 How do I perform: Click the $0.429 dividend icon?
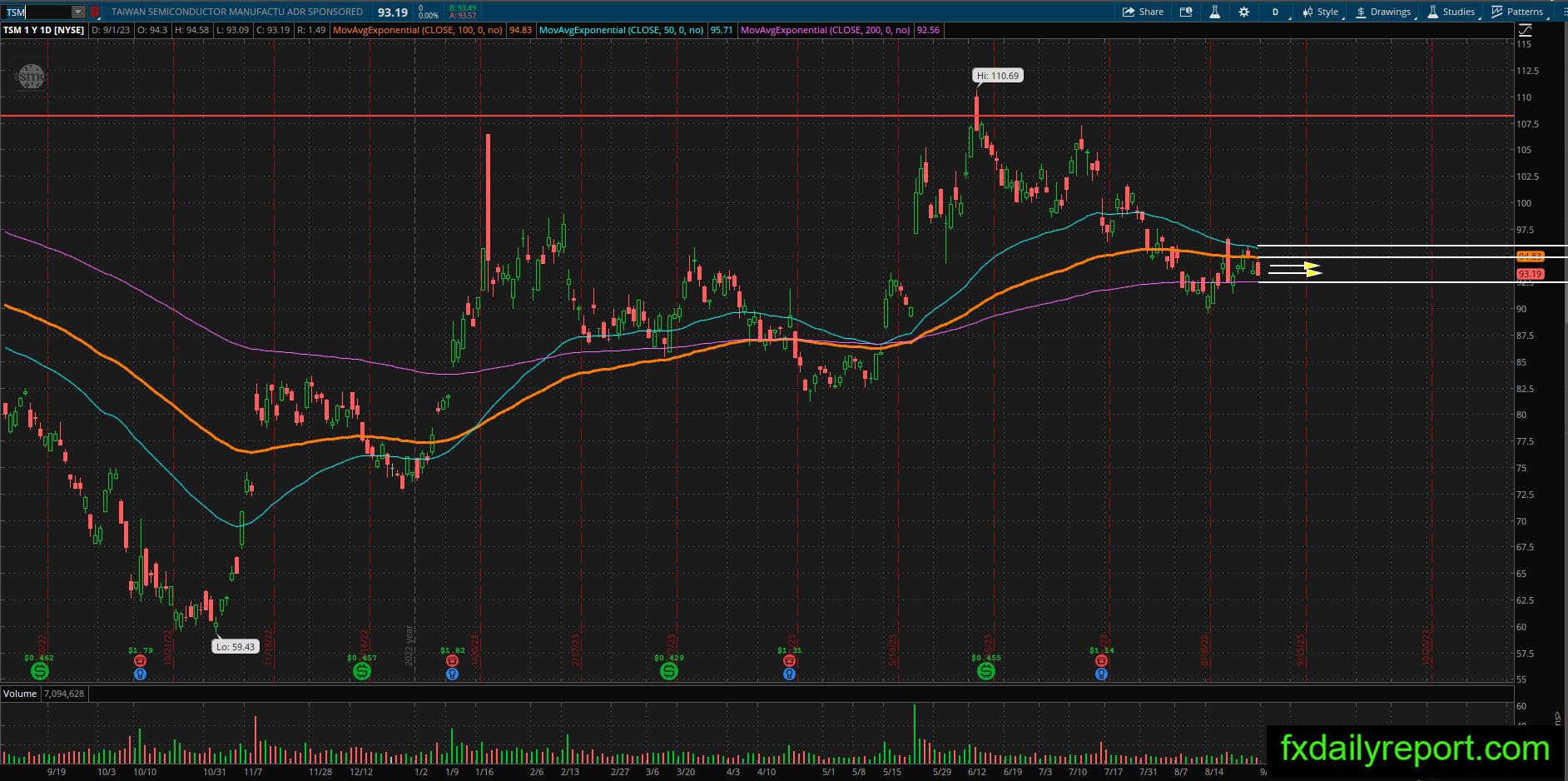click(x=668, y=670)
